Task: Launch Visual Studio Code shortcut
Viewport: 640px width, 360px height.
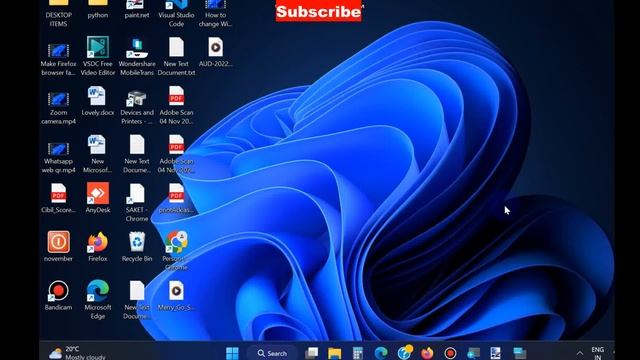Action: point(176,13)
